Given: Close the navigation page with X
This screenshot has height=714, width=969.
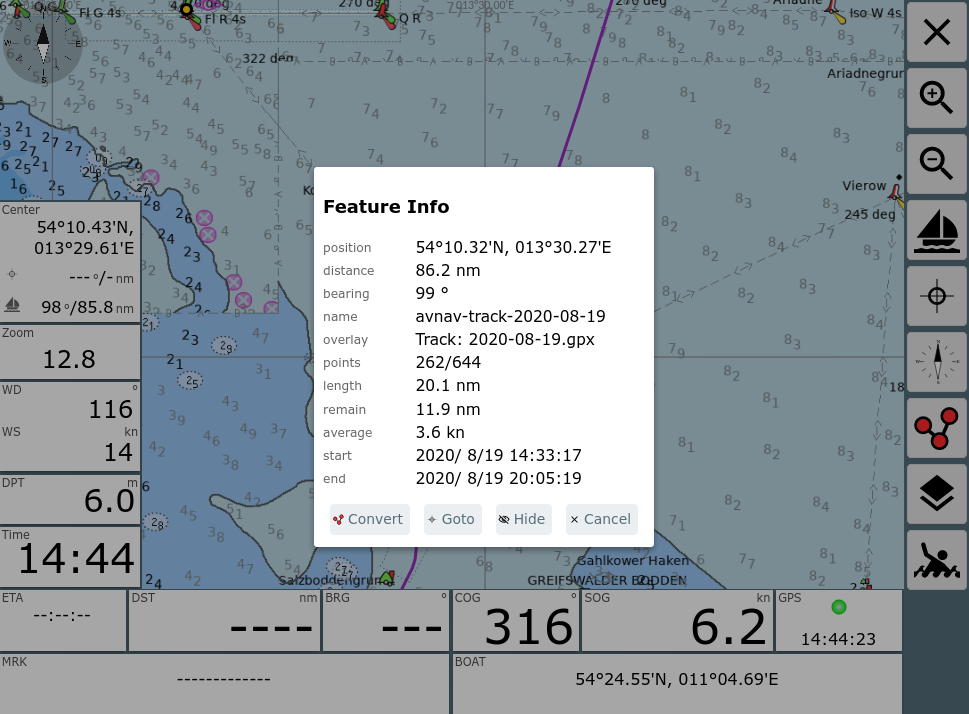Looking at the screenshot, I should click(x=936, y=33).
